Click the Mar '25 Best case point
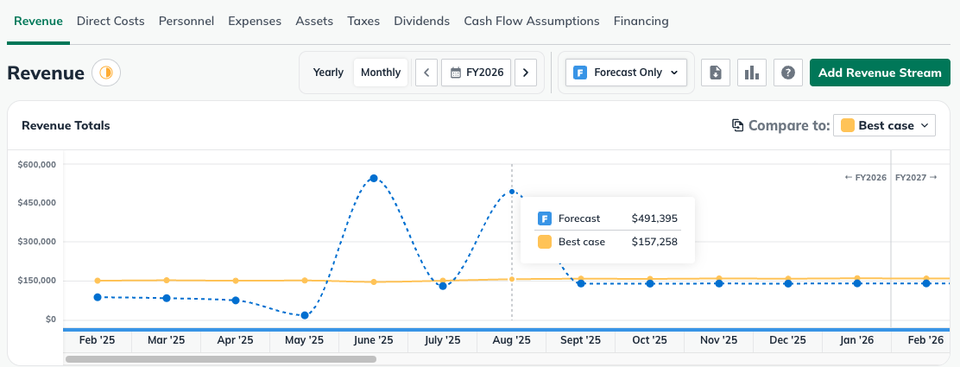This screenshot has height=367, width=960. click(167, 280)
